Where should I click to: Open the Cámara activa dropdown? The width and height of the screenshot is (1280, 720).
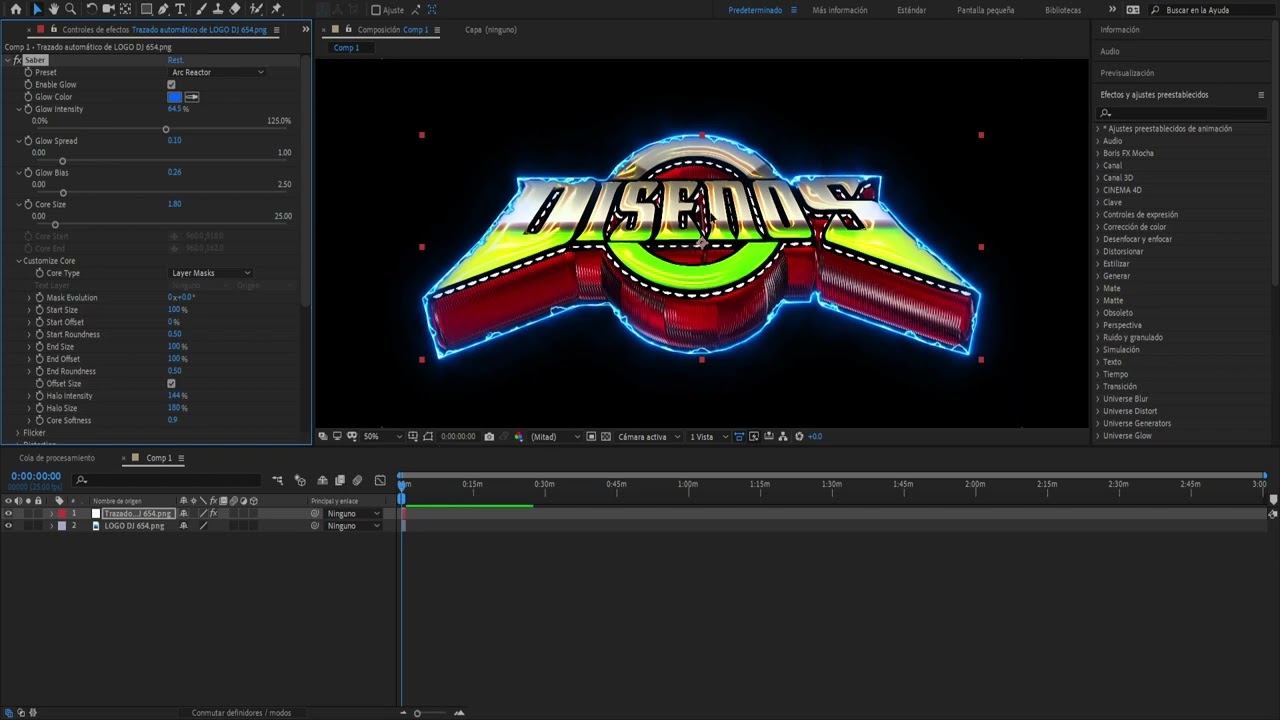(649, 436)
